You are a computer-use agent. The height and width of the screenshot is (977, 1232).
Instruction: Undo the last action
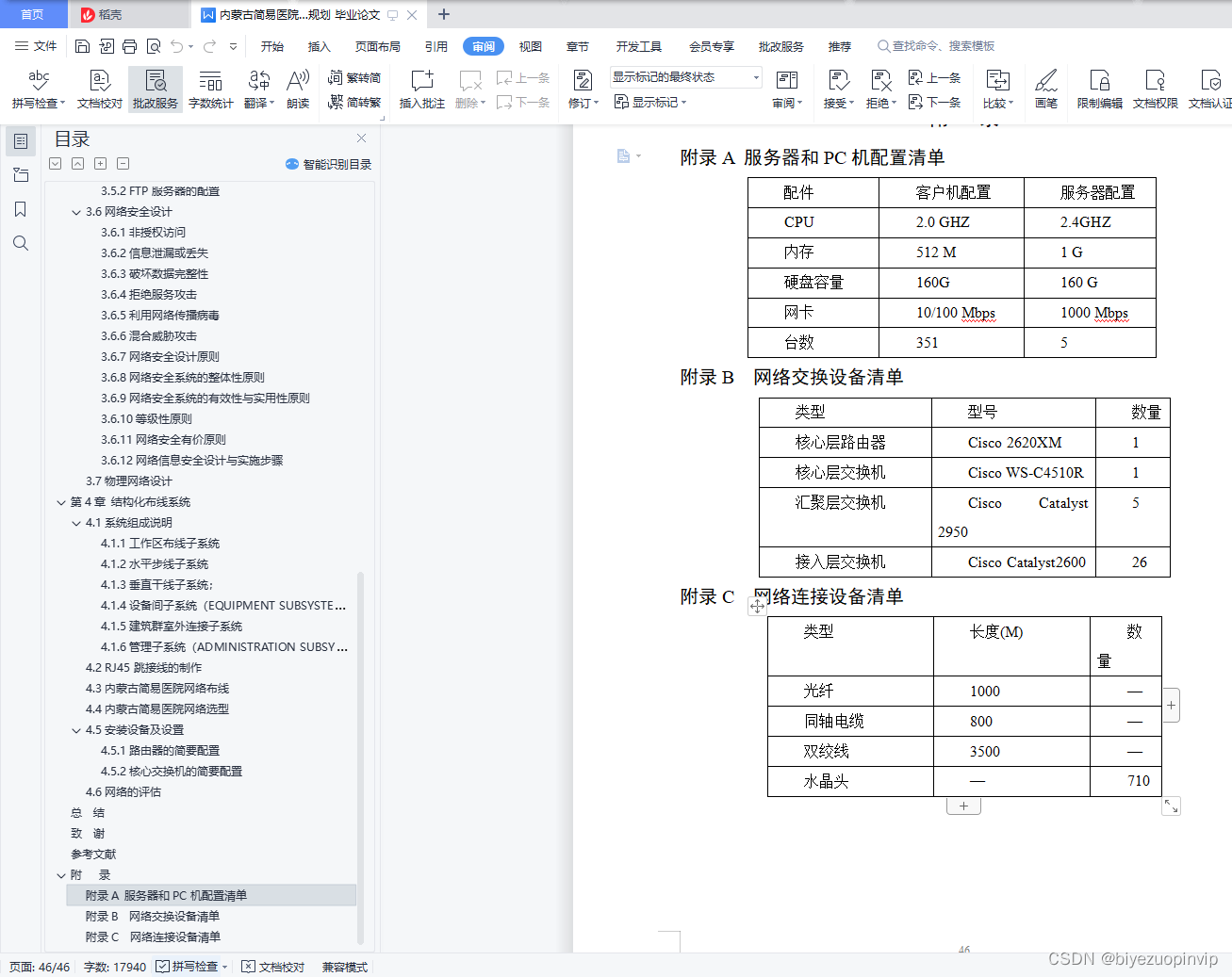pos(176,46)
